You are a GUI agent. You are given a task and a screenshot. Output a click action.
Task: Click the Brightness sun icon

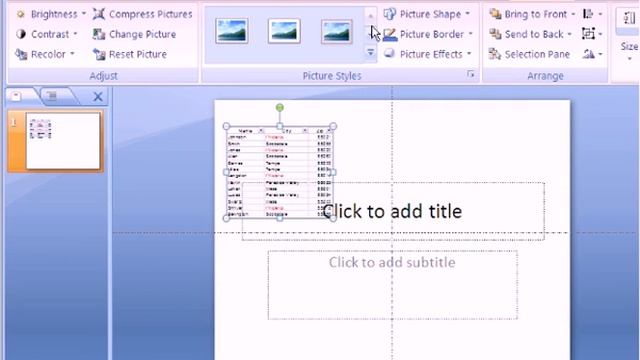coord(20,15)
